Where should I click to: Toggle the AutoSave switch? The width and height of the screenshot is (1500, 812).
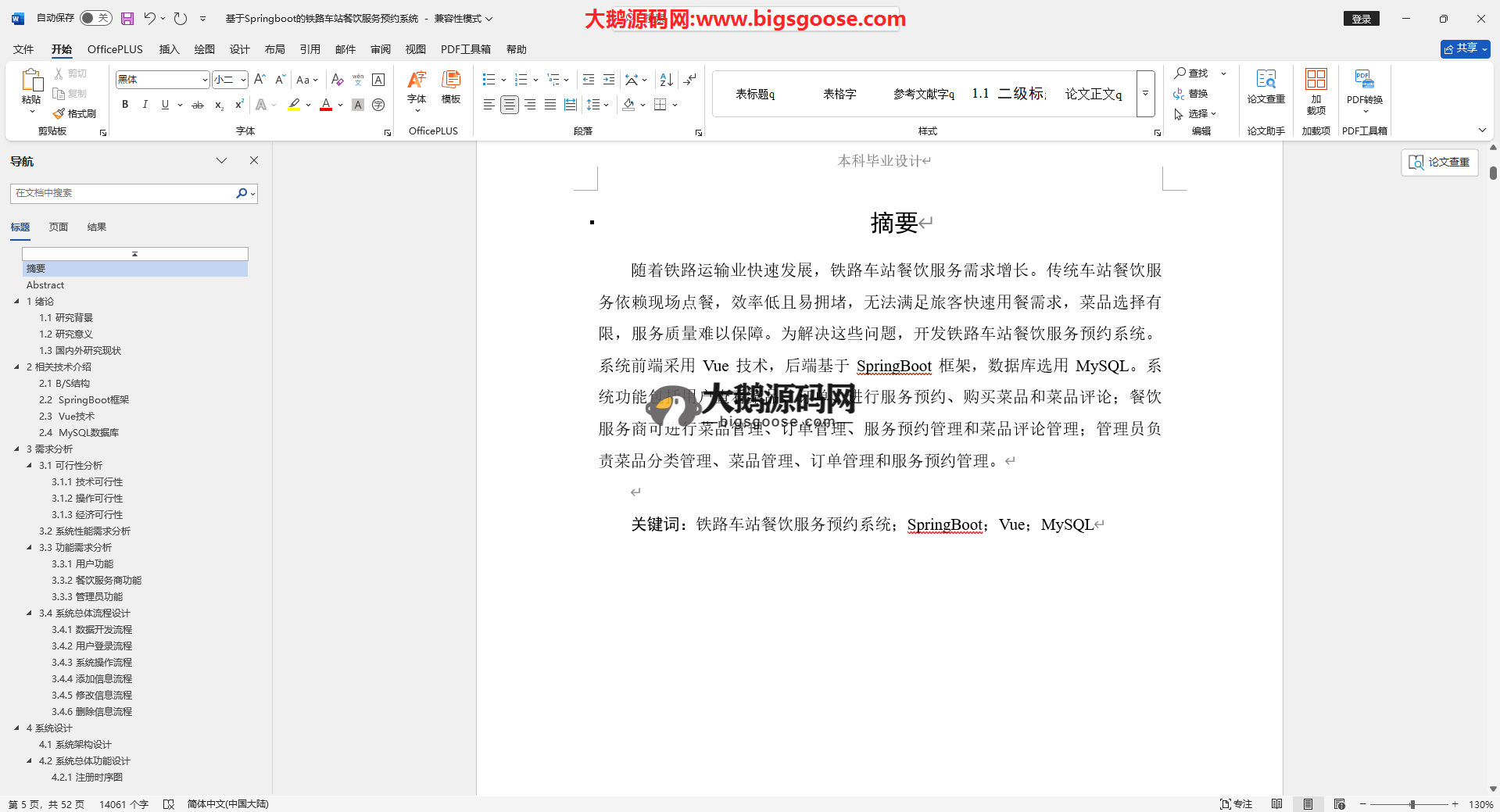pyautogui.click(x=95, y=18)
